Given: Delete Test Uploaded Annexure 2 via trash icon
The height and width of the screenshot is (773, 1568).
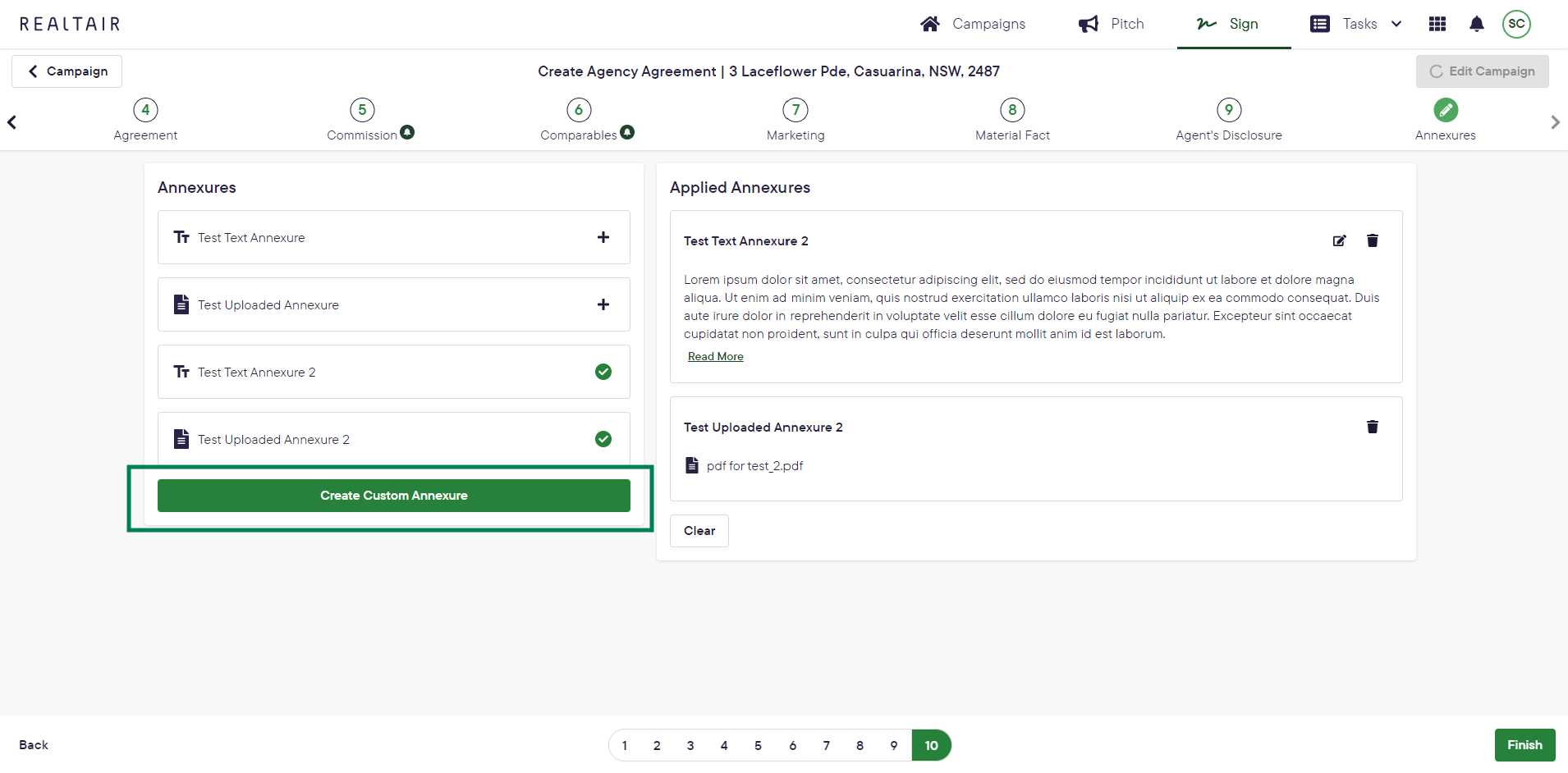Looking at the screenshot, I should tap(1372, 427).
